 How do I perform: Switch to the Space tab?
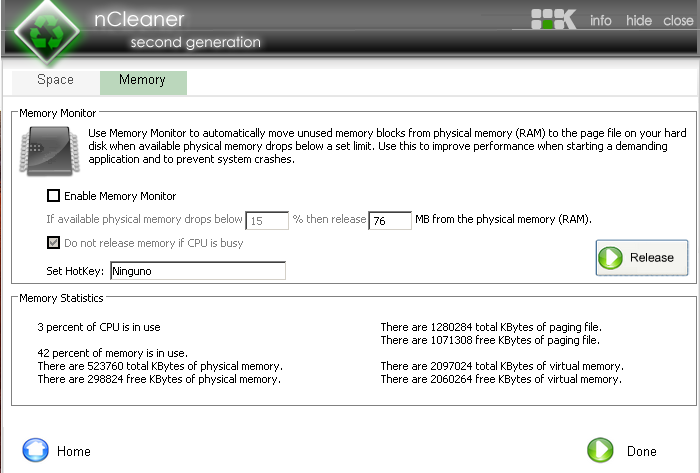(55, 82)
